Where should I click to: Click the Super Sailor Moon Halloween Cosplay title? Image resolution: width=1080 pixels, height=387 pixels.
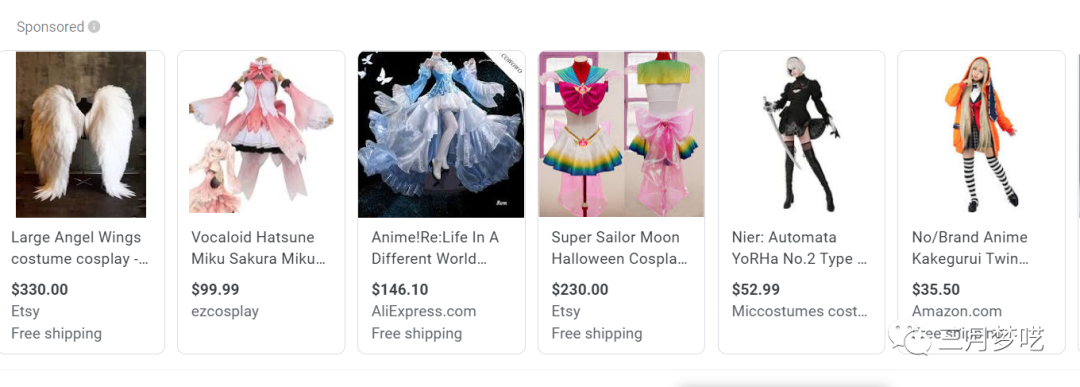pos(619,249)
